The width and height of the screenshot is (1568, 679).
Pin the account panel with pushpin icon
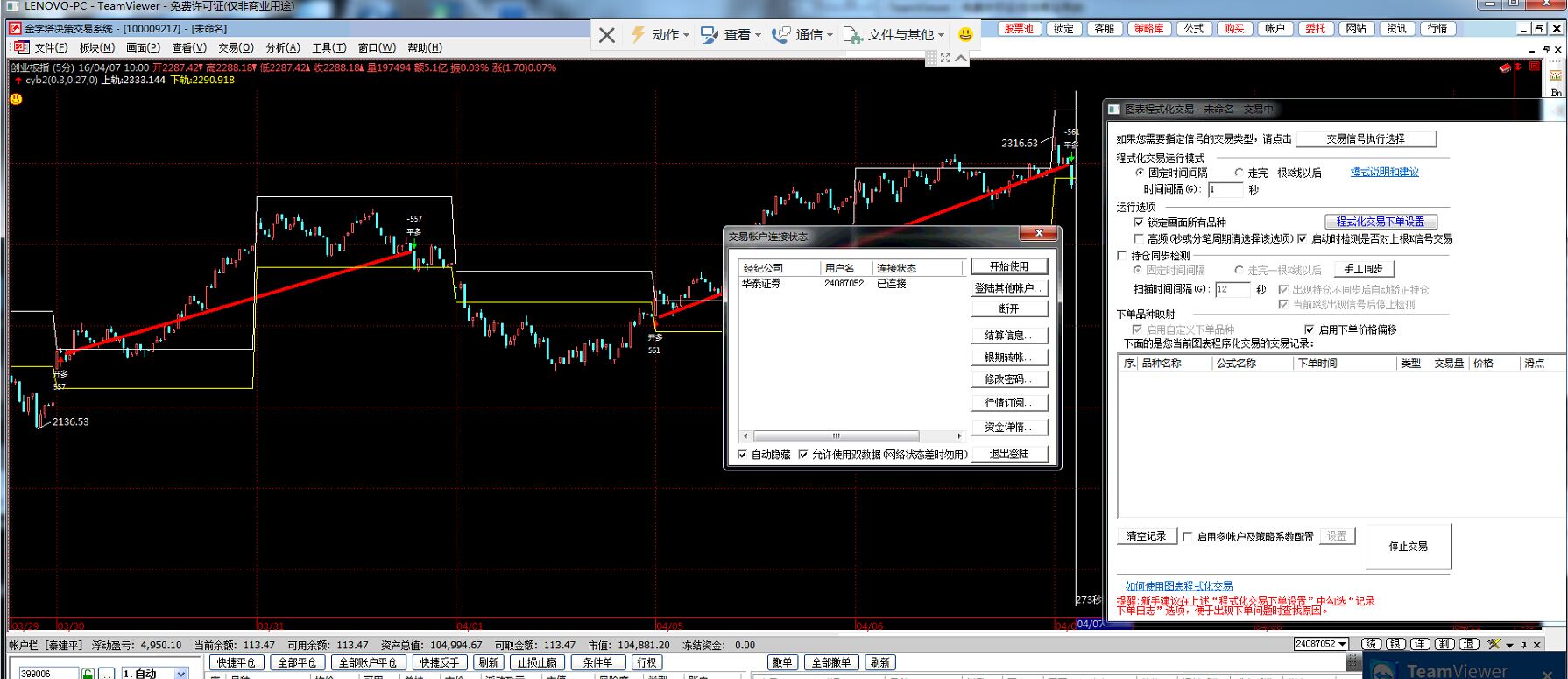1523,644
